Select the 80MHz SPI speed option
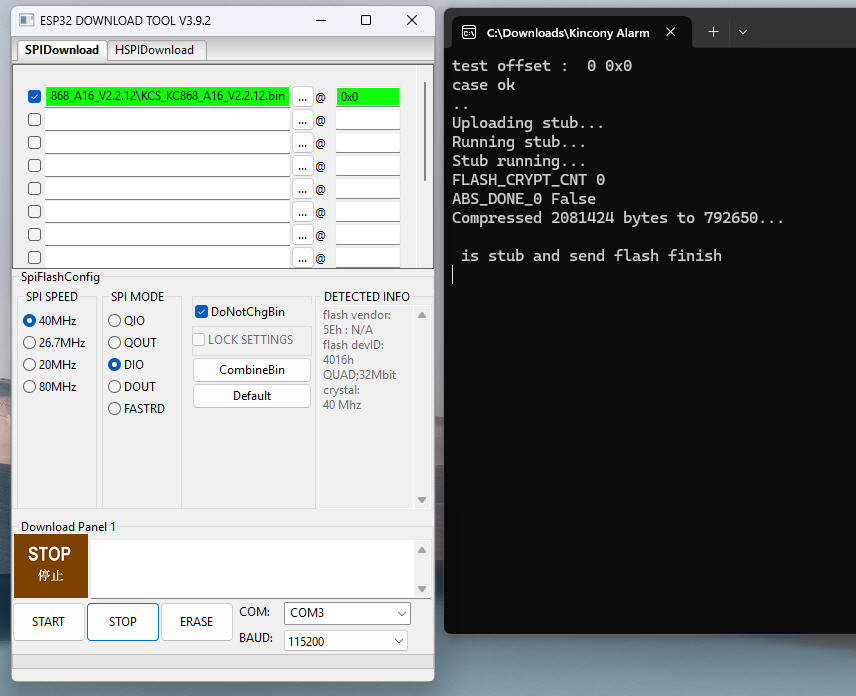This screenshot has width=856, height=696. [x=30, y=387]
